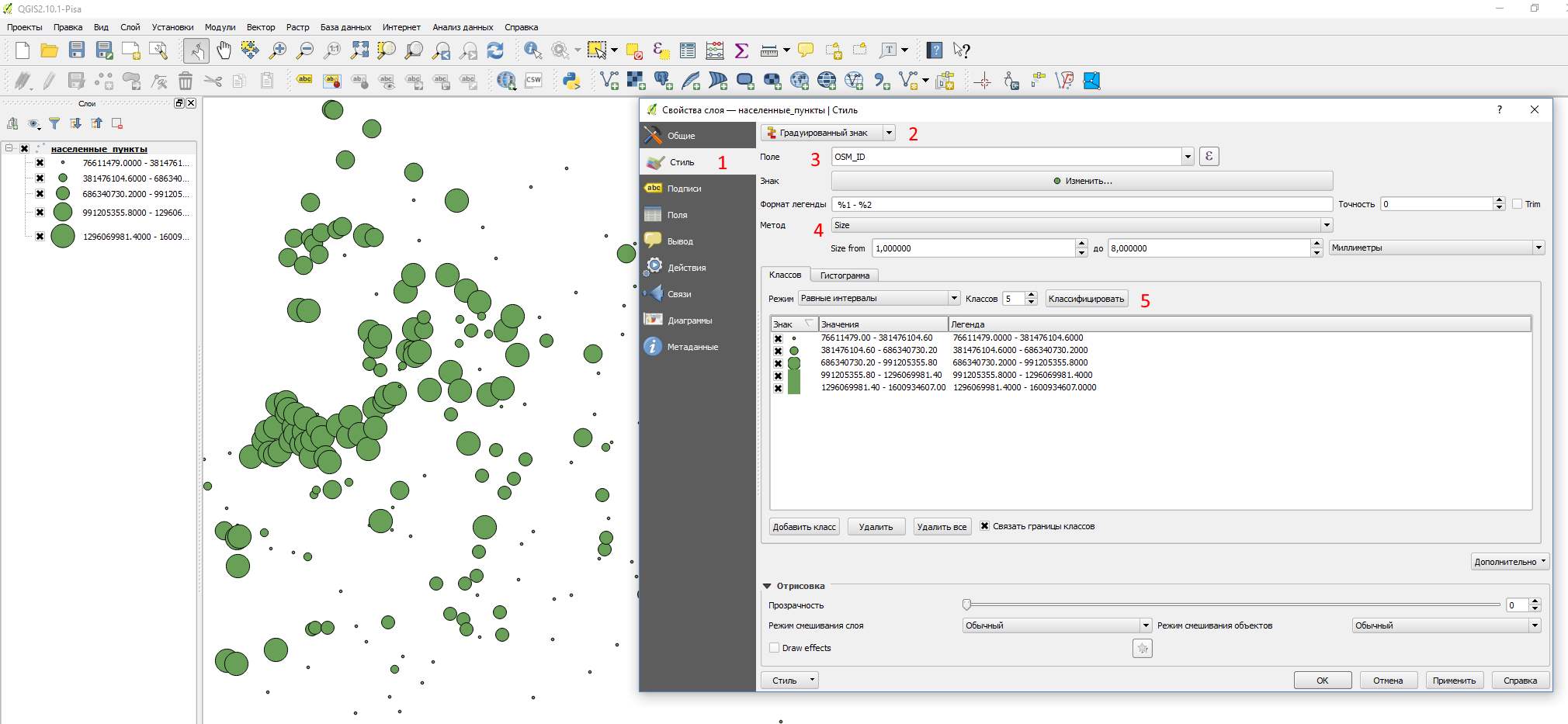The width and height of the screenshot is (1568, 724).
Task: Open the Вектор menu
Action: click(x=261, y=27)
